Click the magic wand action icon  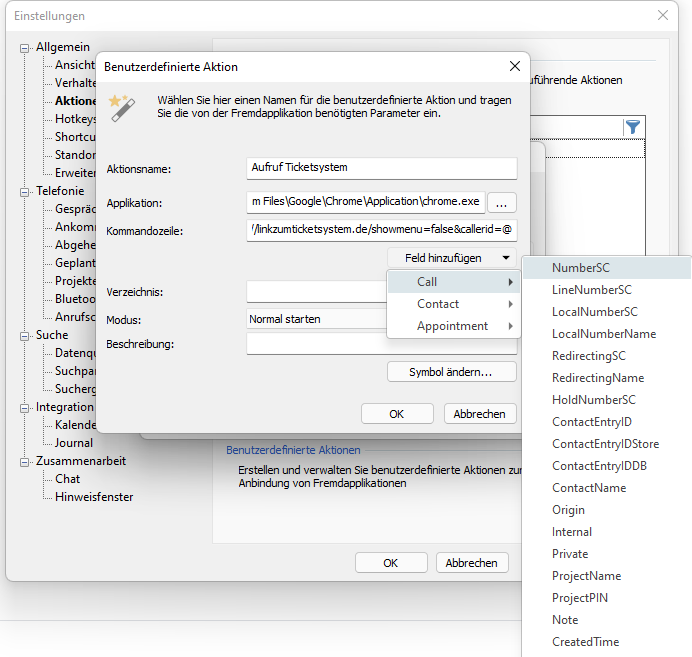pos(121,107)
